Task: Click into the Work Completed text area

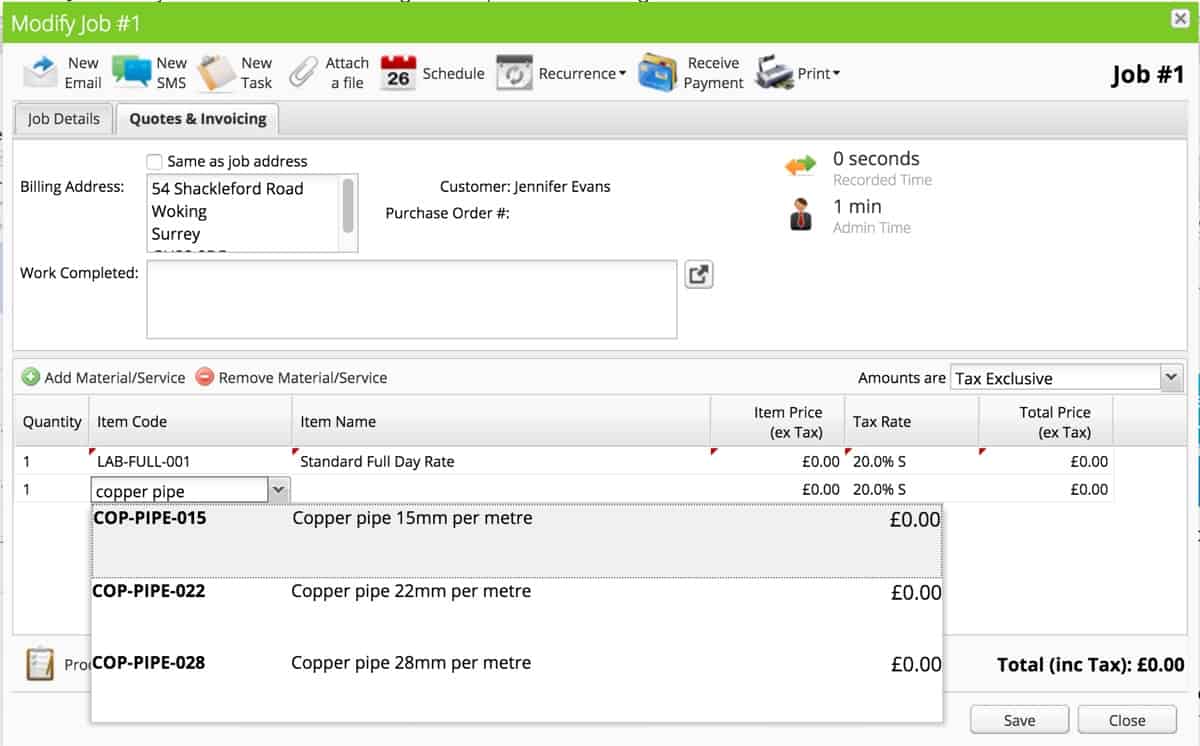Action: click(412, 299)
